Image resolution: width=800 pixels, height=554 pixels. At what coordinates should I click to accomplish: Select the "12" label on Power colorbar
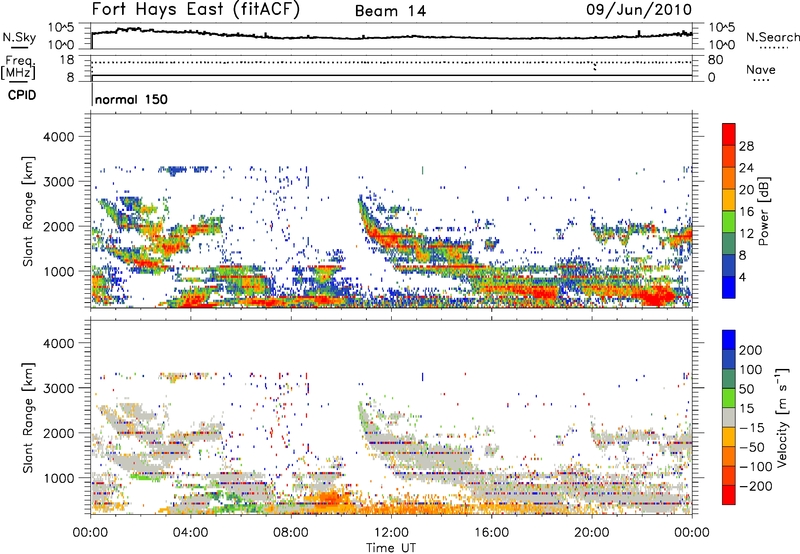tap(746, 234)
